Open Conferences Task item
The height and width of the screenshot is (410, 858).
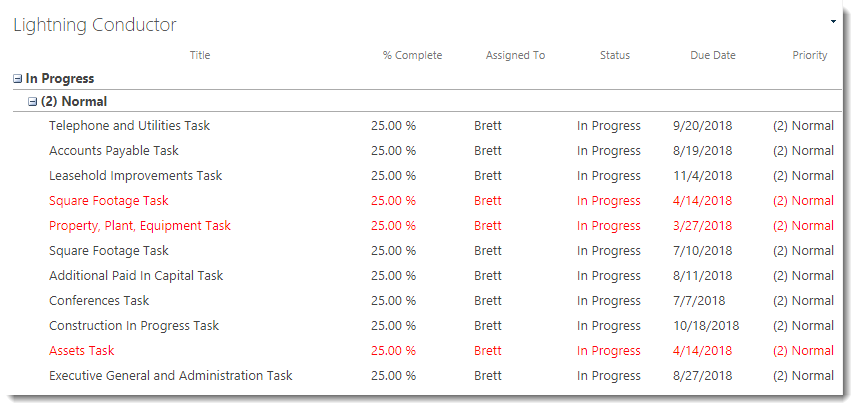click(x=99, y=301)
